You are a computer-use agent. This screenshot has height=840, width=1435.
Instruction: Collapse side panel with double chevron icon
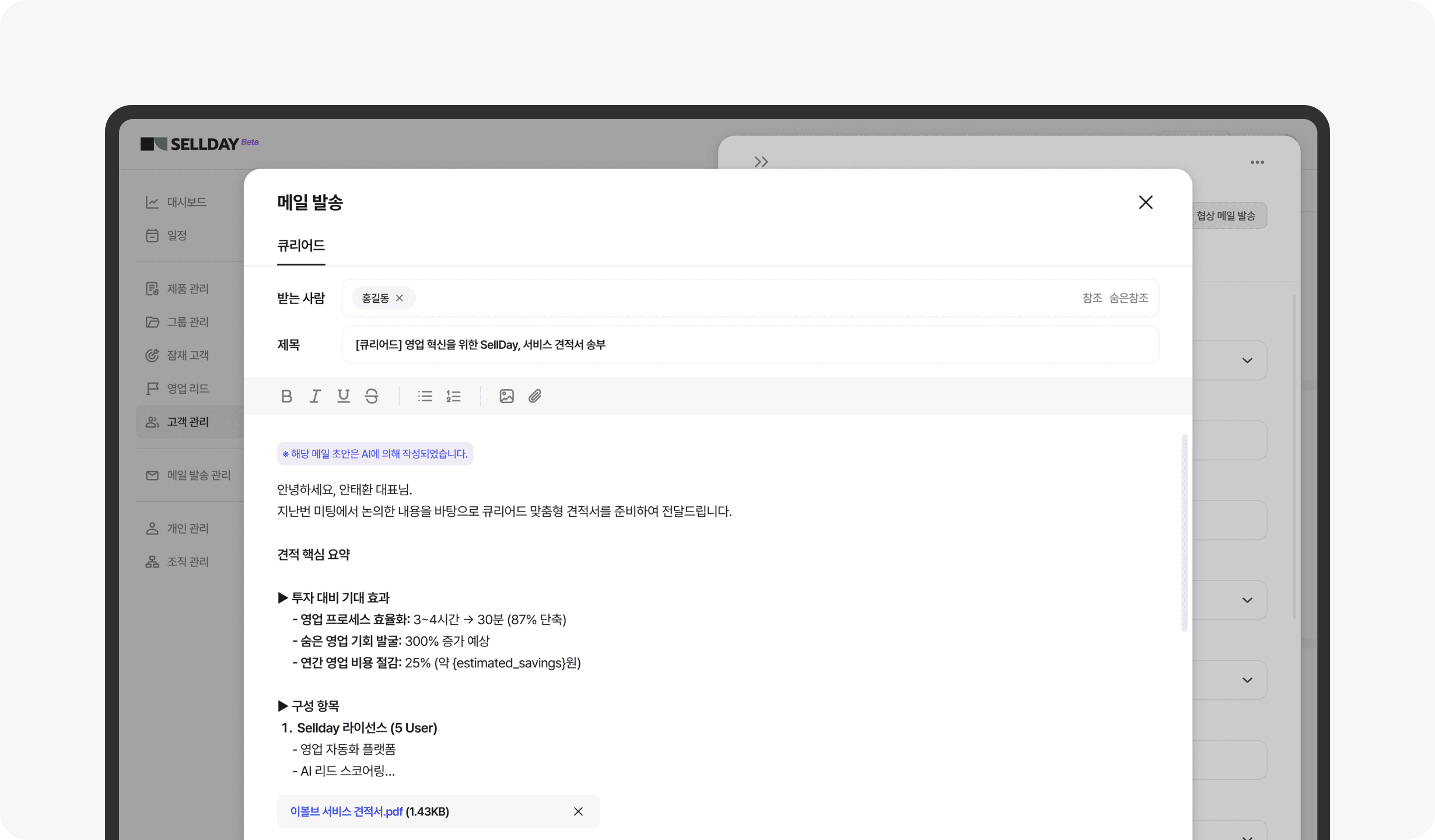[x=761, y=162]
